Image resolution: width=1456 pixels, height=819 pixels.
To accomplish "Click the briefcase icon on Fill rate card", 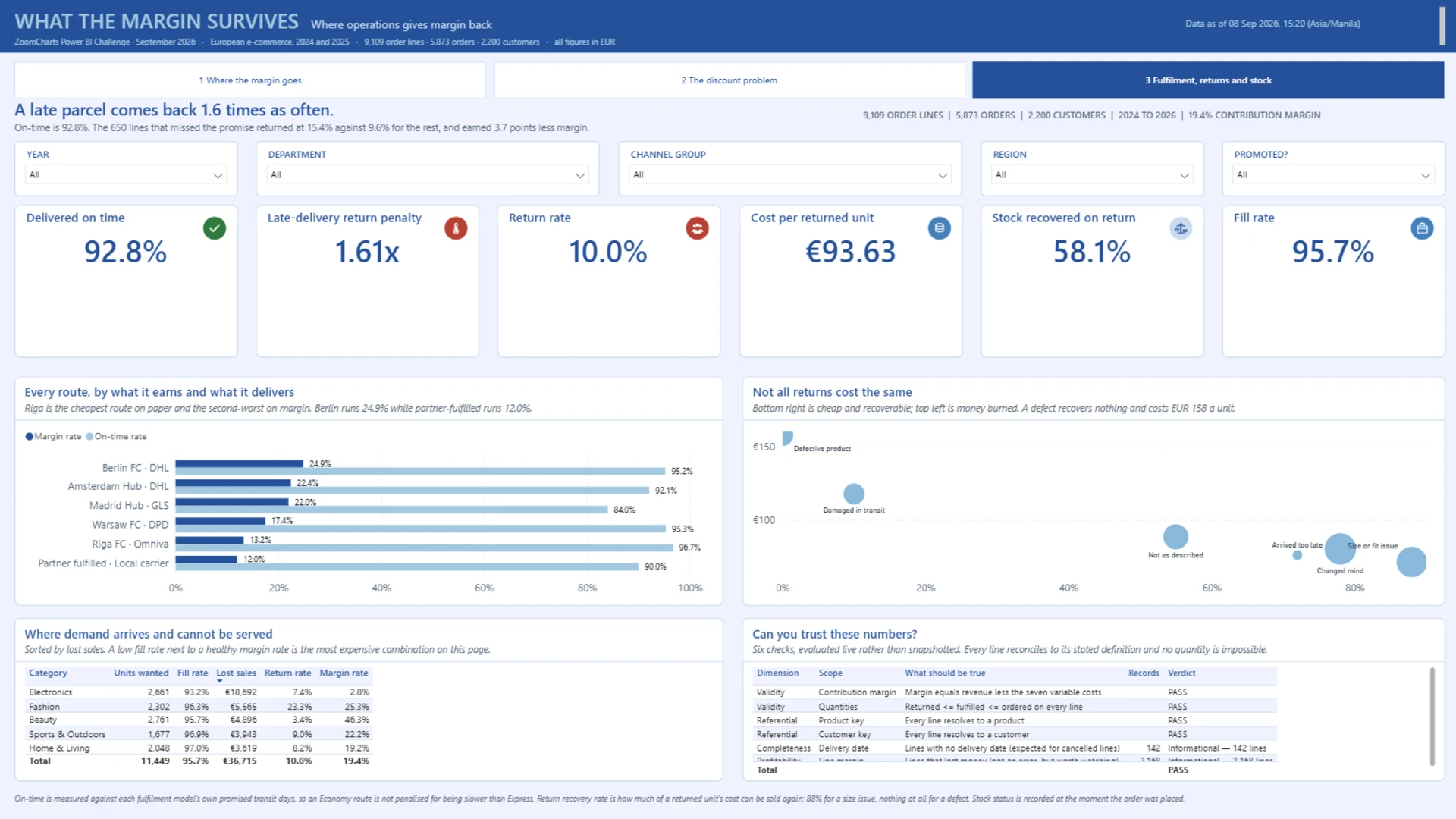I will pyautogui.click(x=1422, y=228).
